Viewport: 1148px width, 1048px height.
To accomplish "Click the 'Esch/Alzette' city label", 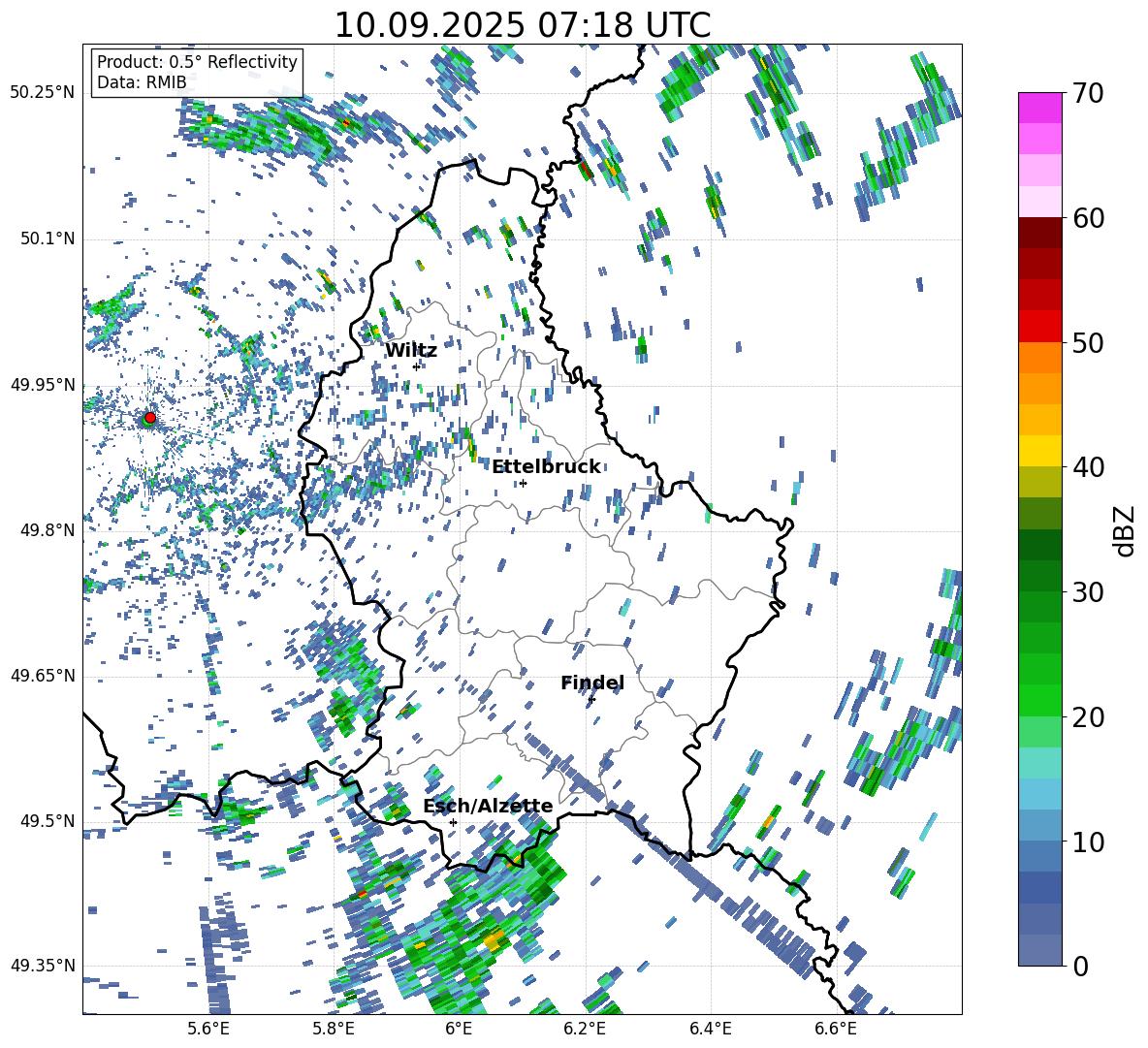I will 489,807.
